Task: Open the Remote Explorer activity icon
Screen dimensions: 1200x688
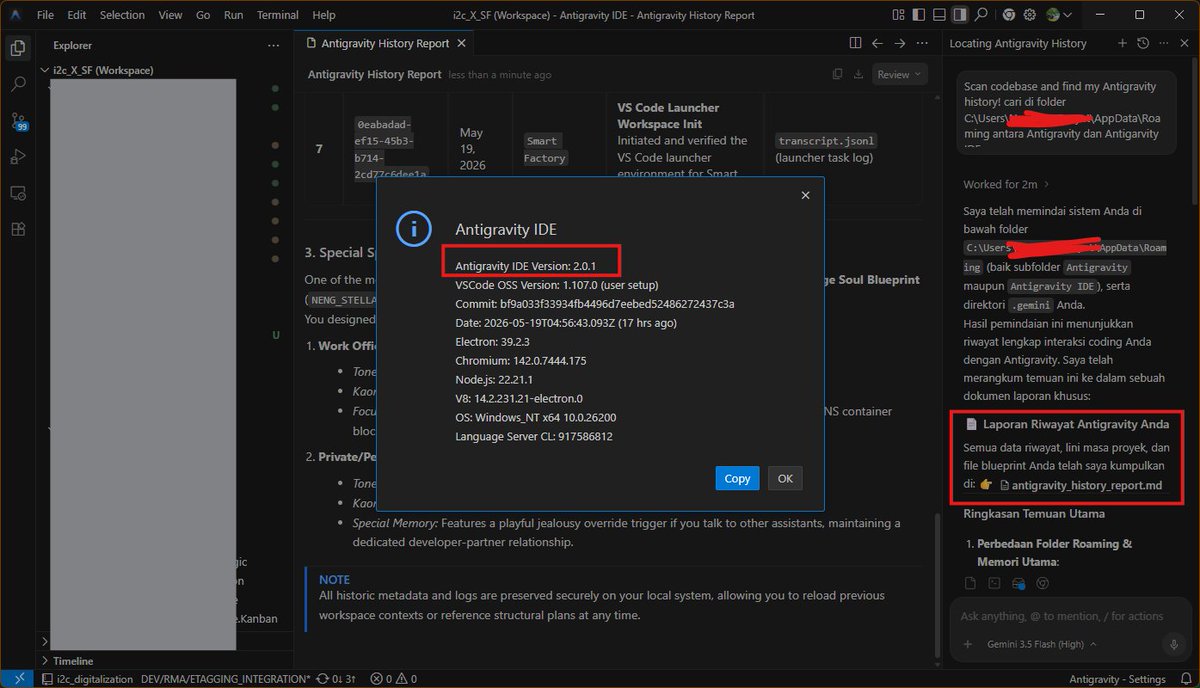Action: 17,192
